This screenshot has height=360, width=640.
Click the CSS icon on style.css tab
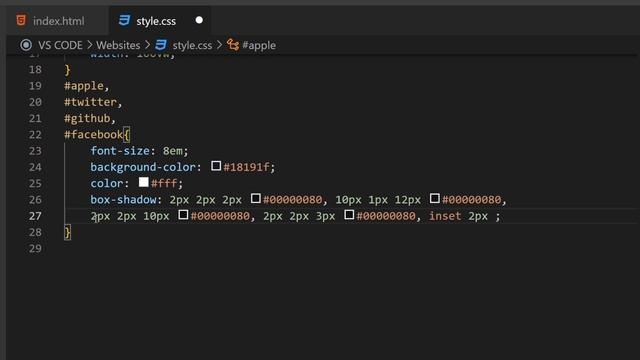tap(124, 20)
